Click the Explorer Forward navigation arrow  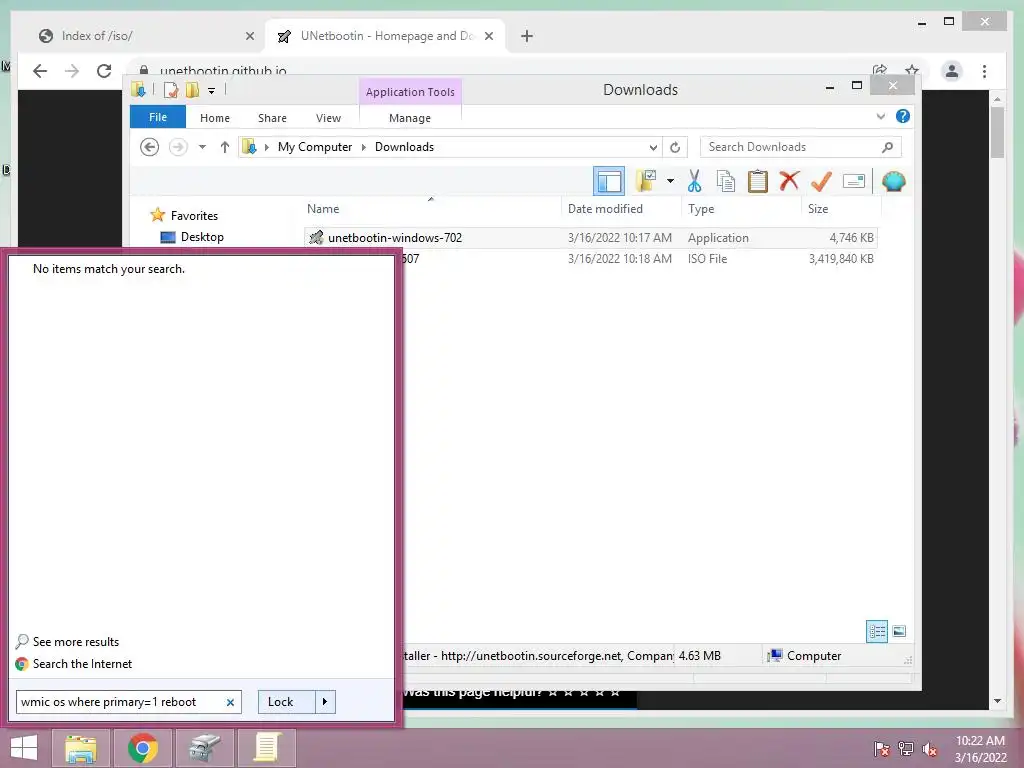(x=178, y=147)
